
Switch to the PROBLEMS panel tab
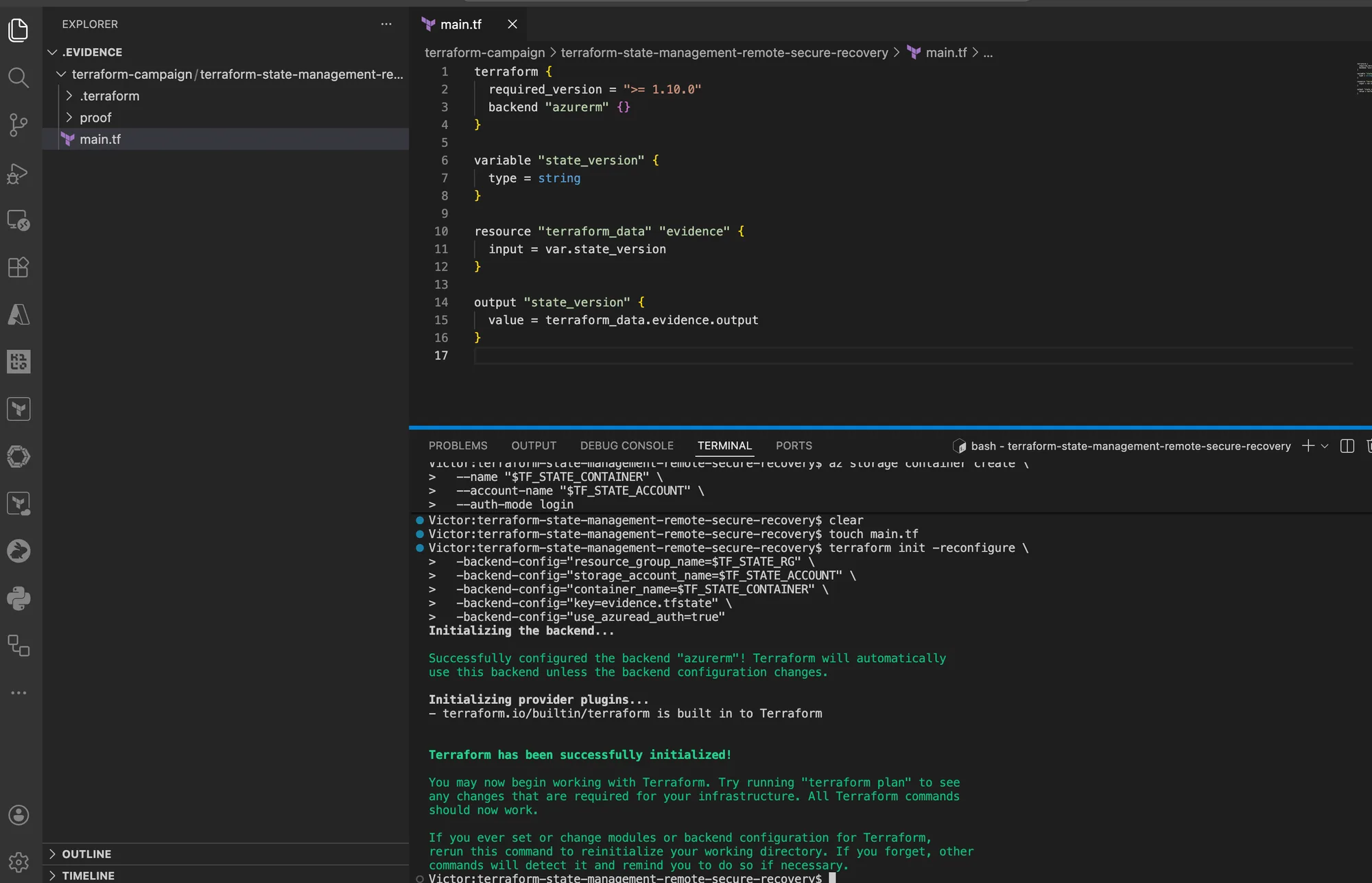point(458,446)
